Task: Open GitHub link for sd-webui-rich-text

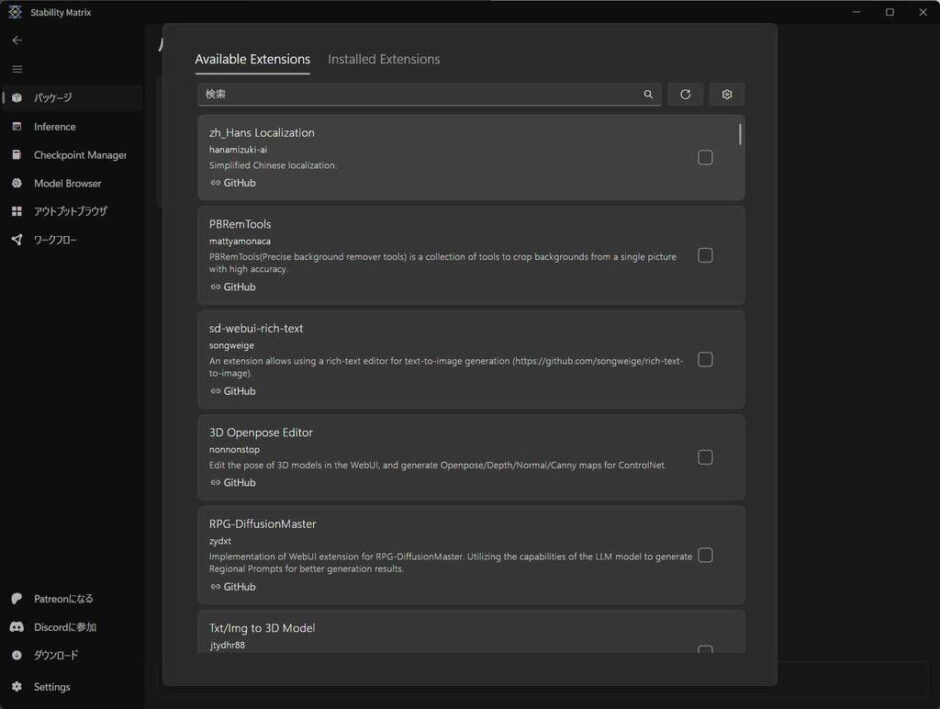Action: pyautogui.click(x=233, y=391)
